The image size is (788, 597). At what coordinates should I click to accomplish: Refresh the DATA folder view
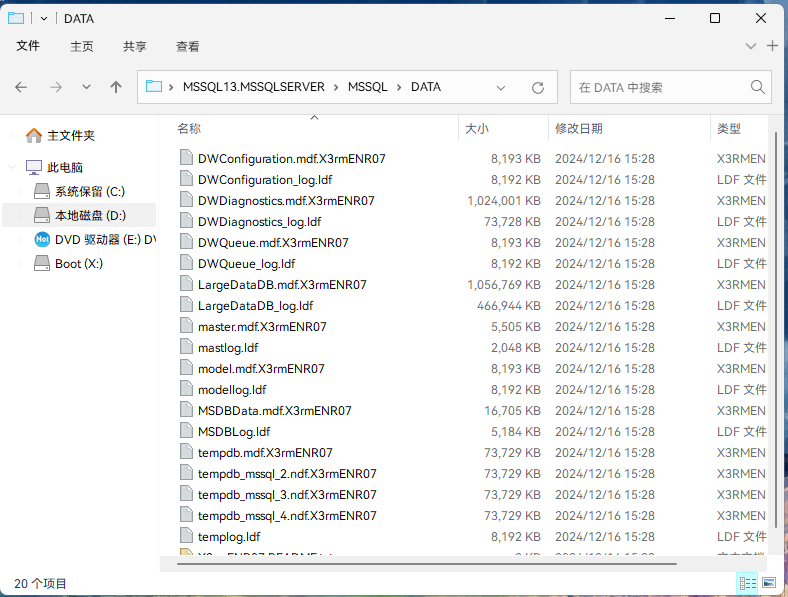[x=538, y=88]
